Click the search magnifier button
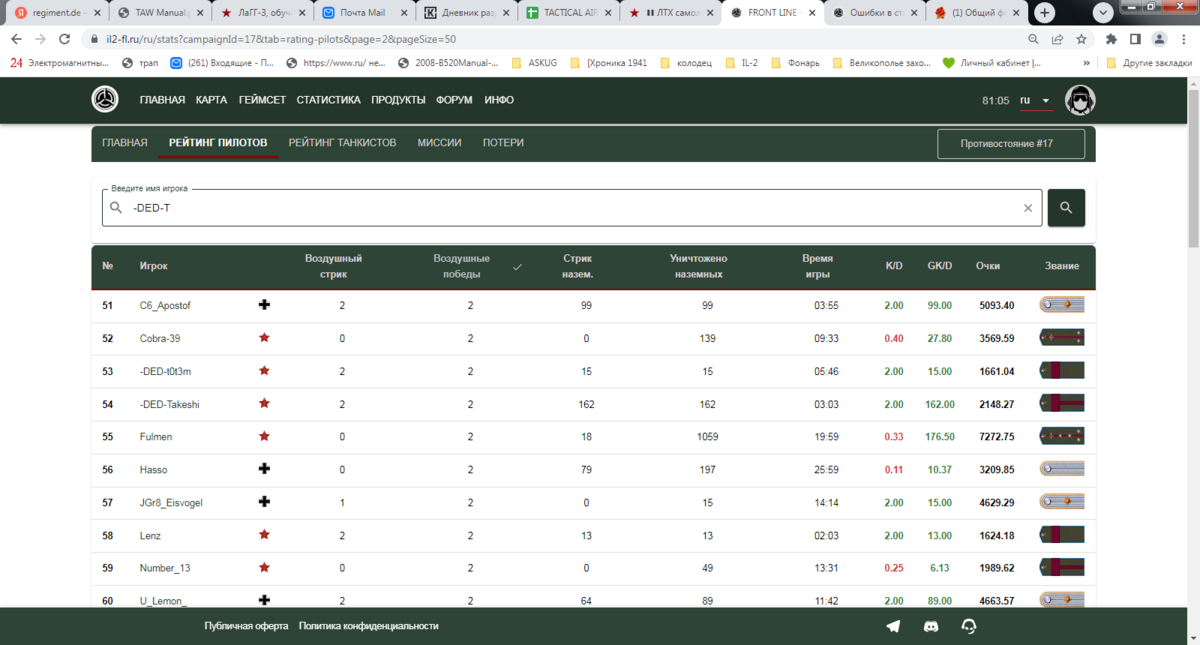 point(1066,208)
